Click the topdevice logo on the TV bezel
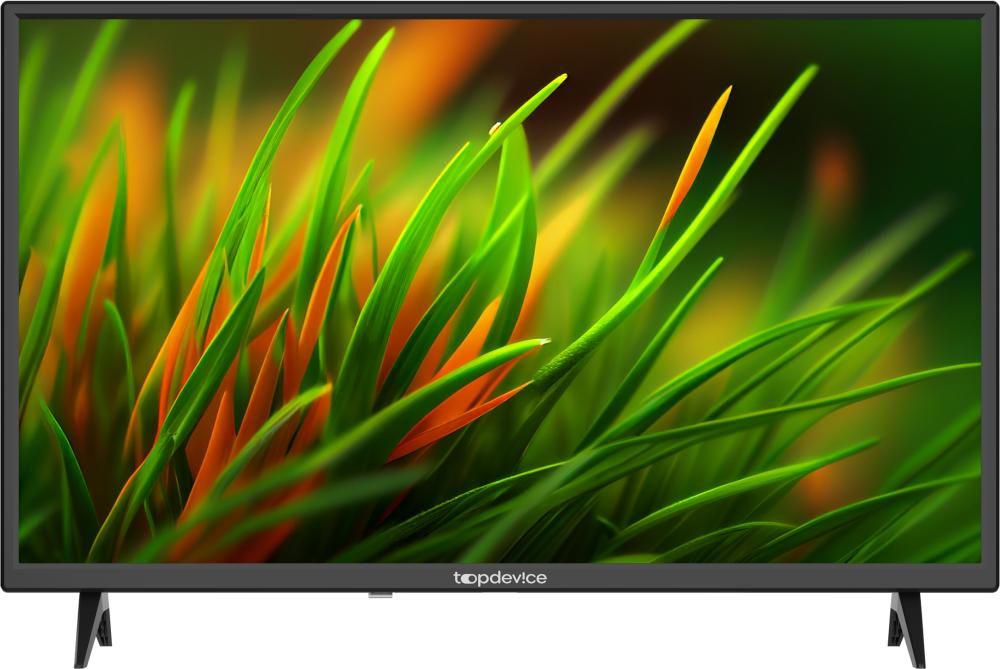Image resolution: width=1000 pixels, height=669 pixels. [x=500, y=578]
